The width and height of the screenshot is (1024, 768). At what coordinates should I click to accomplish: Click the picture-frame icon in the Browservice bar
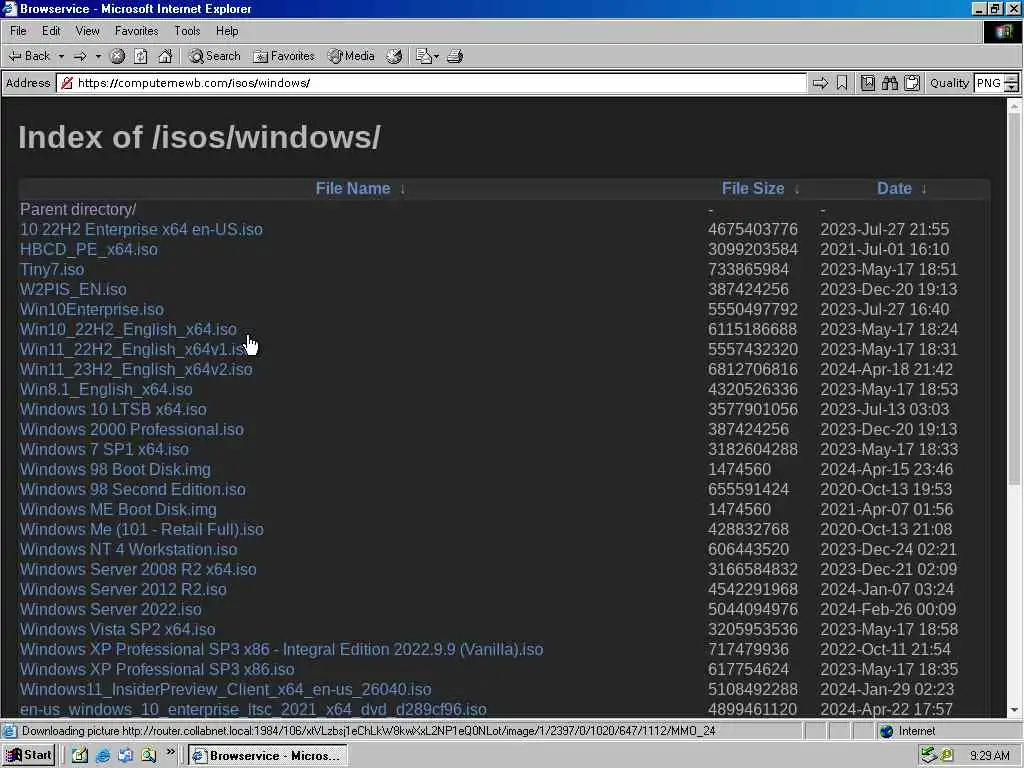(x=867, y=83)
